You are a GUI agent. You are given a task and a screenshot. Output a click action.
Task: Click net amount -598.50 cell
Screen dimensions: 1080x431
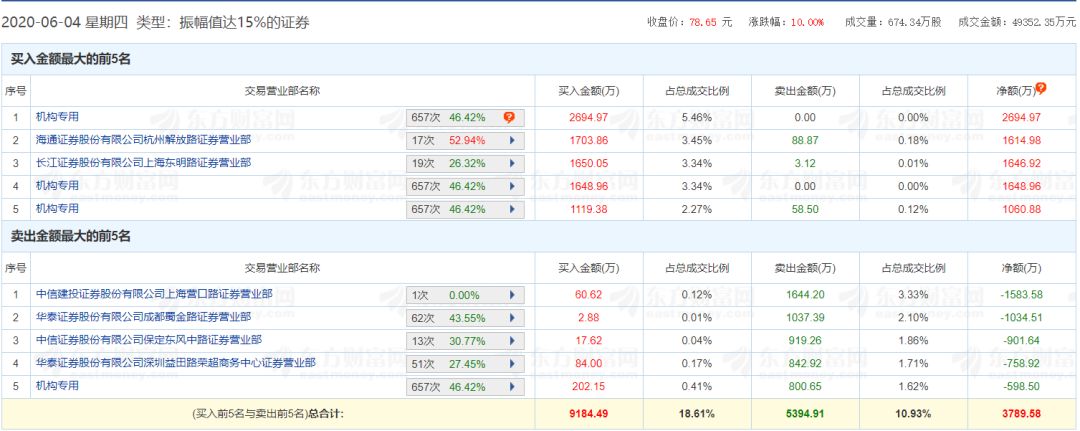tap(1021, 386)
